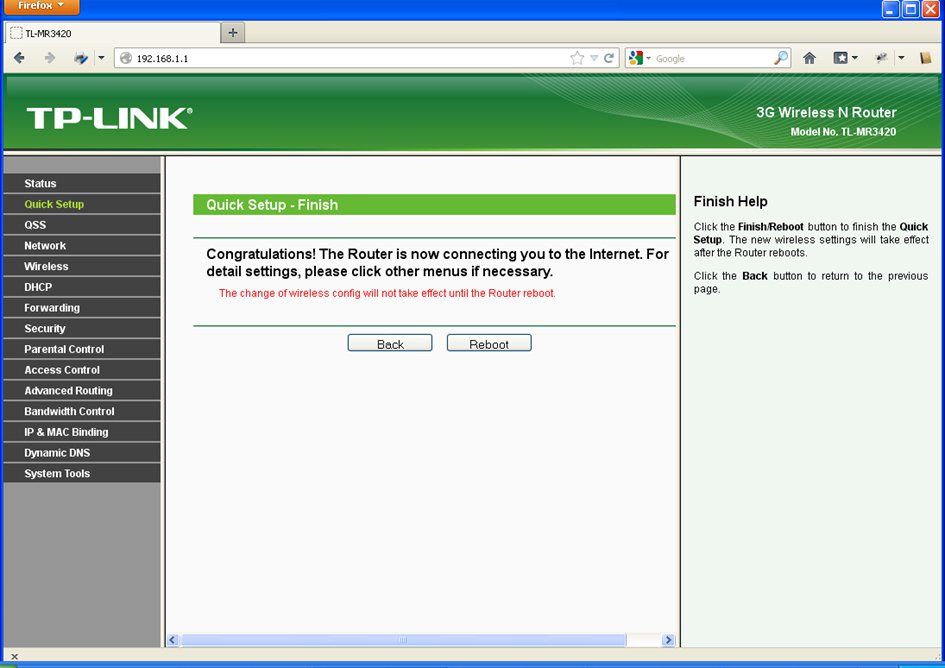Image resolution: width=945 pixels, height=668 pixels.
Task: Click the horizontal scrollbar thumb
Action: pos(404,640)
